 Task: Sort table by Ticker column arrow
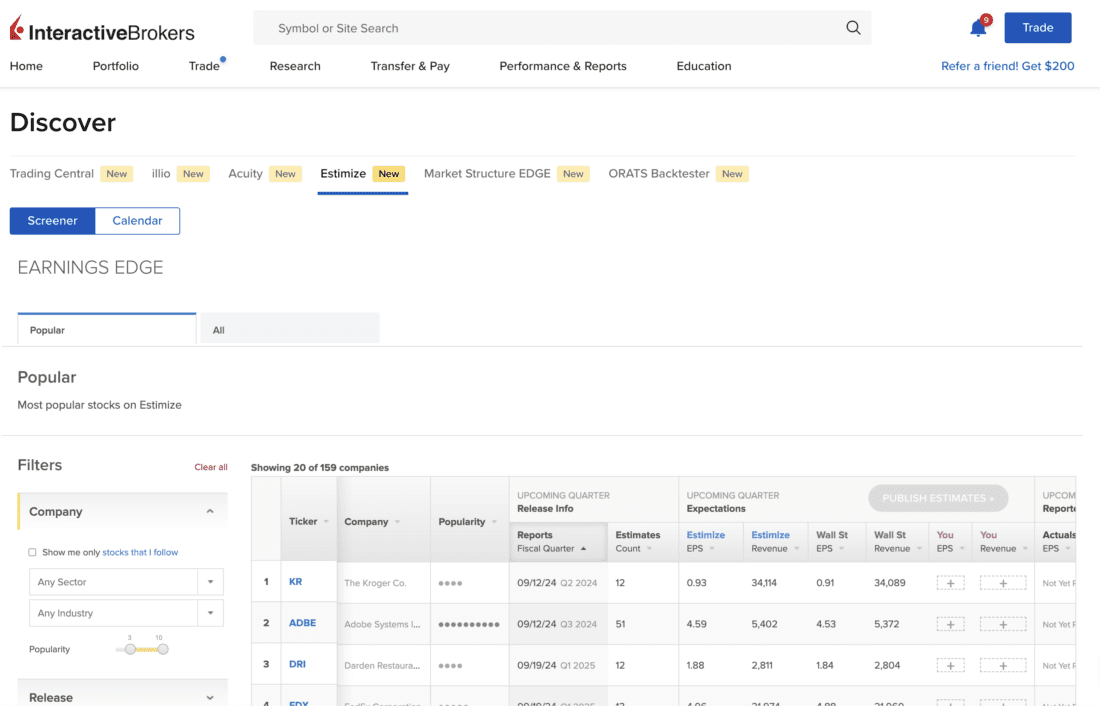326,521
